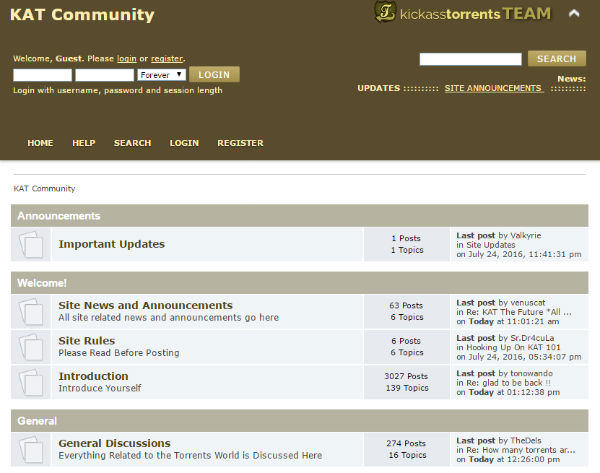
Task: Open Re: How many torrents last post
Action: coord(521,450)
